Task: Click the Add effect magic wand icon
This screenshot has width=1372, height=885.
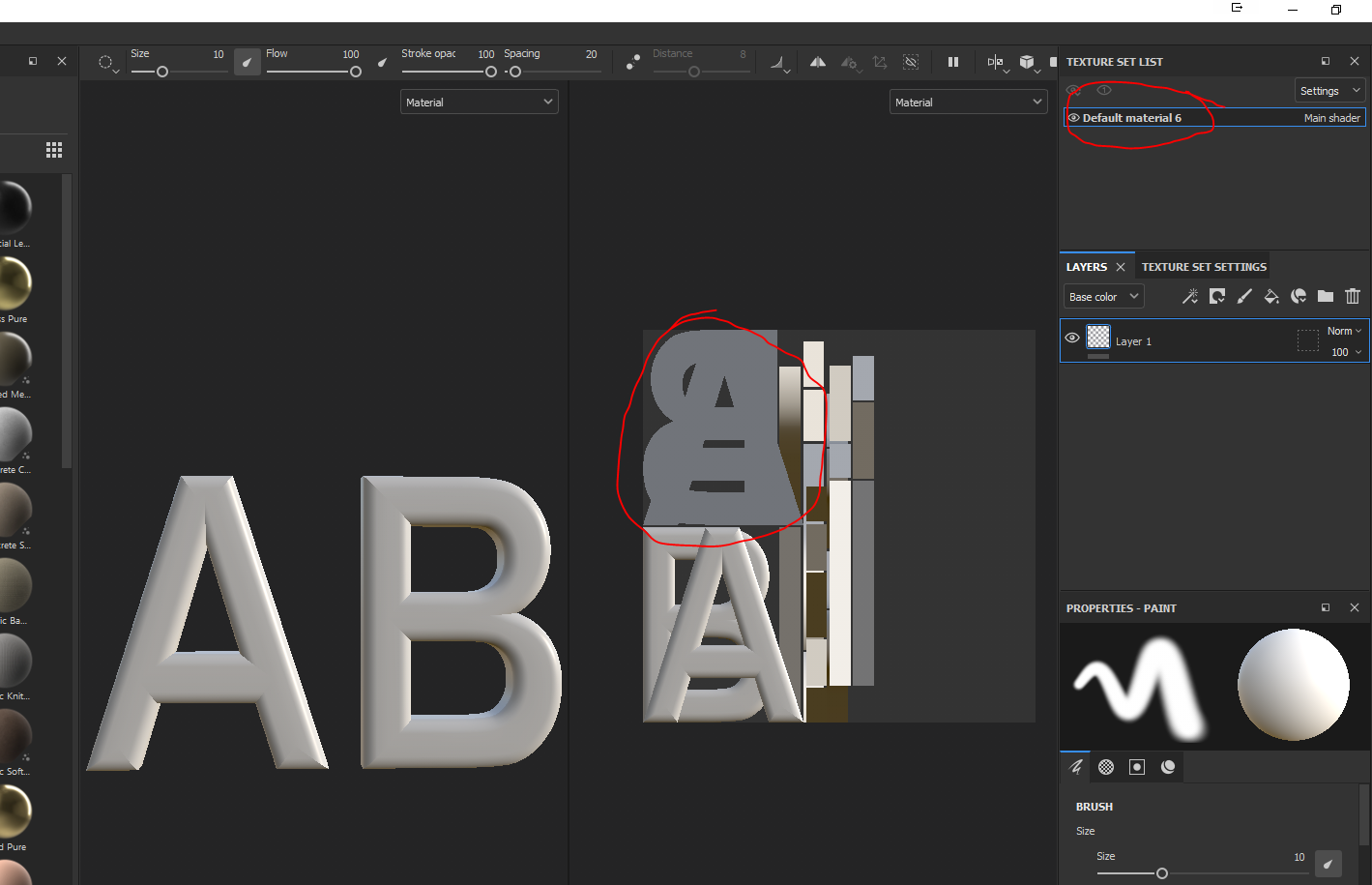Action: click(1190, 296)
